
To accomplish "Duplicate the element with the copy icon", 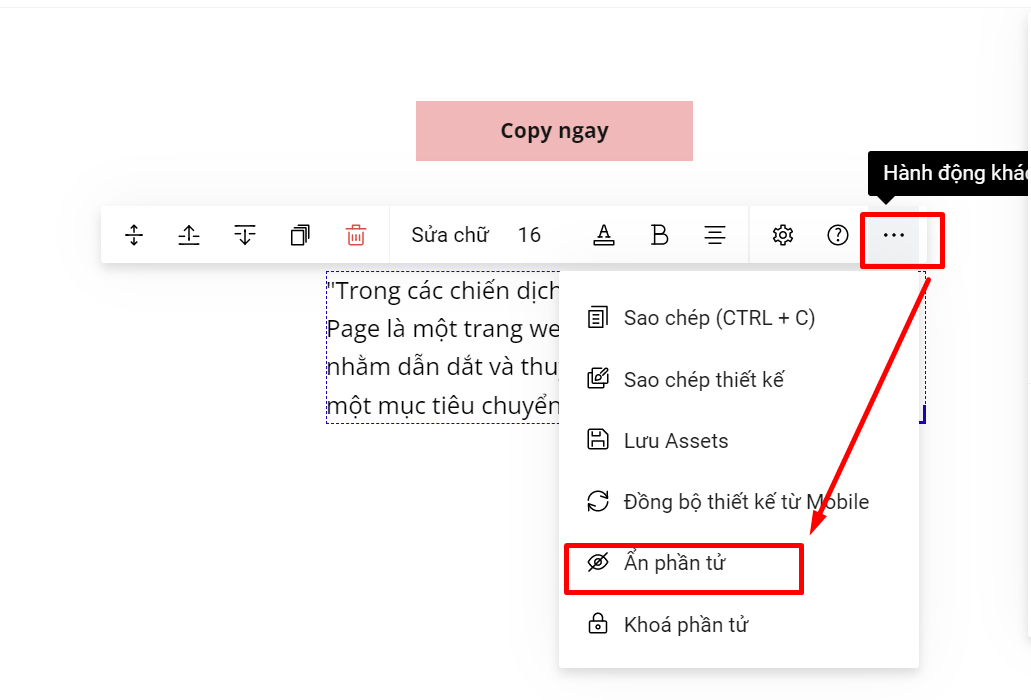I will 300,235.
